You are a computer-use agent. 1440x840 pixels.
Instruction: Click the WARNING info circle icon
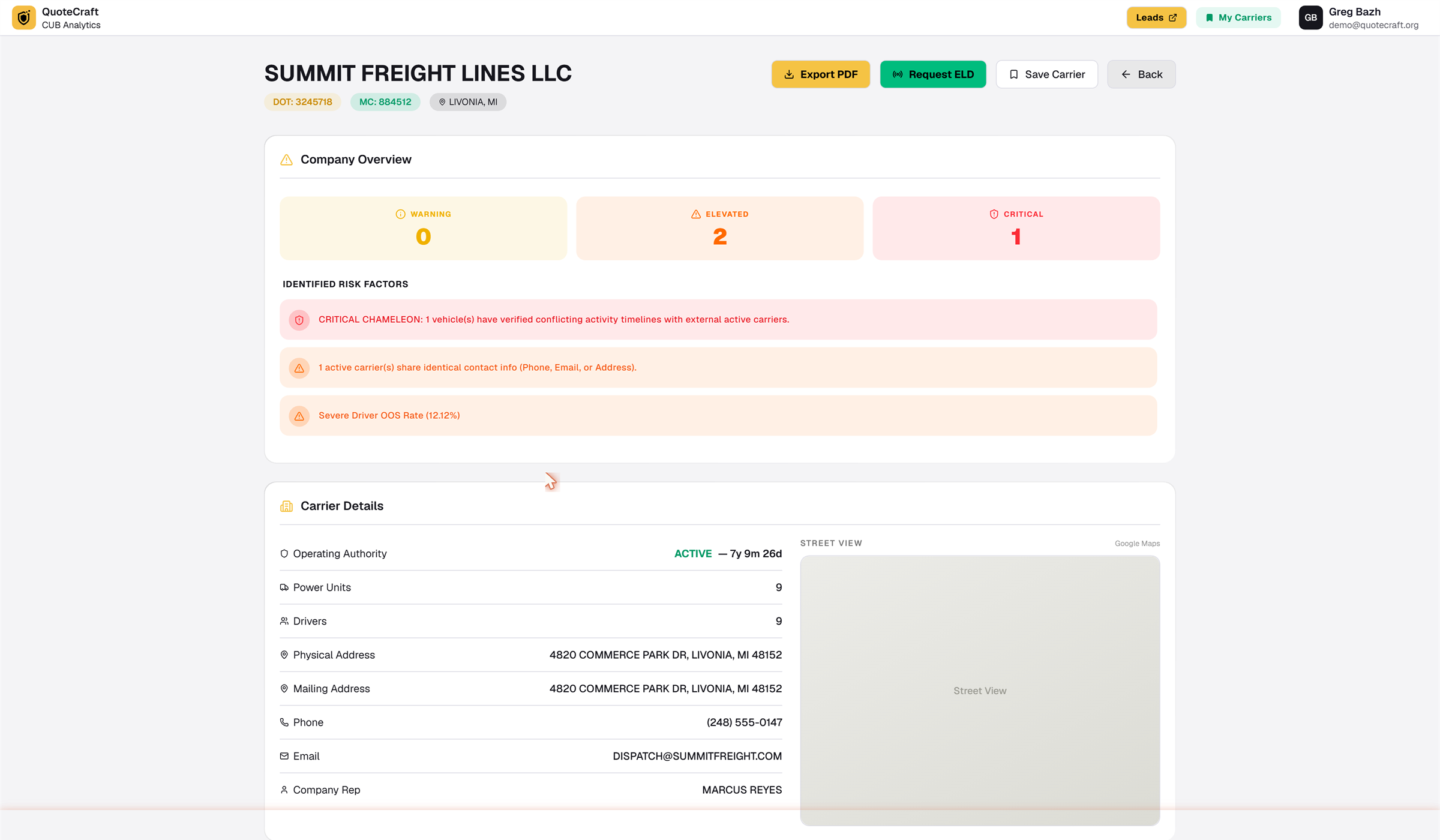(401, 214)
